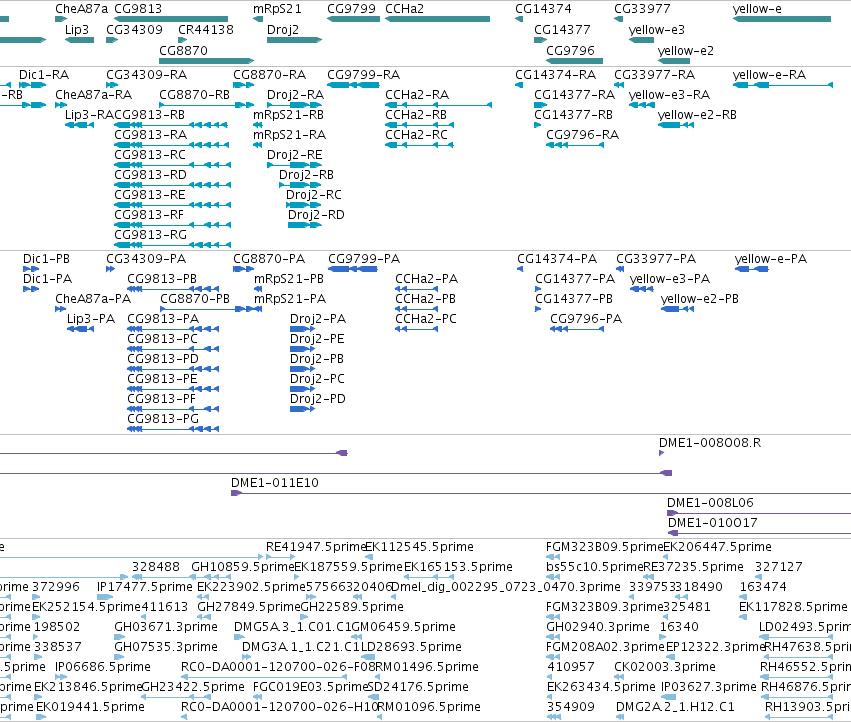The width and height of the screenshot is (851, 722).
Task: Click the CheA87a gene label
Action: (81, 9)
